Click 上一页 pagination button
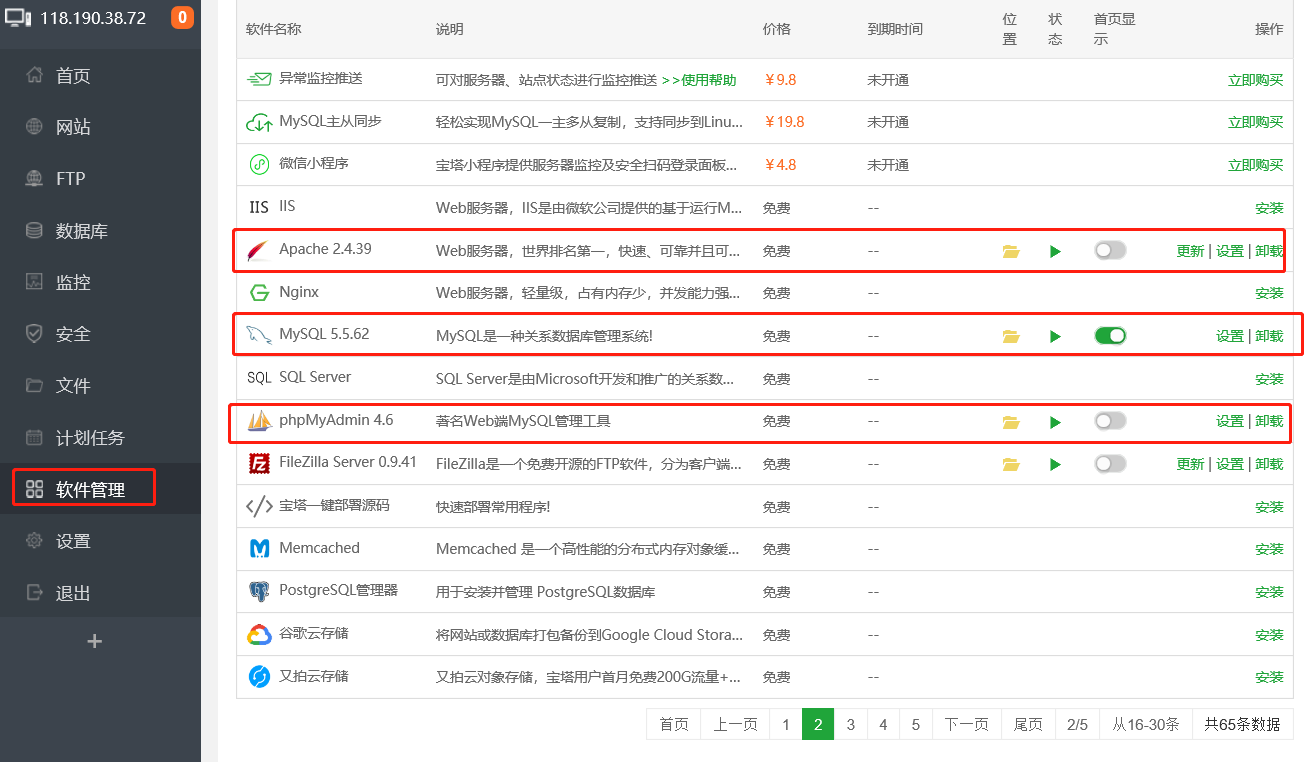 coord(736,724)
